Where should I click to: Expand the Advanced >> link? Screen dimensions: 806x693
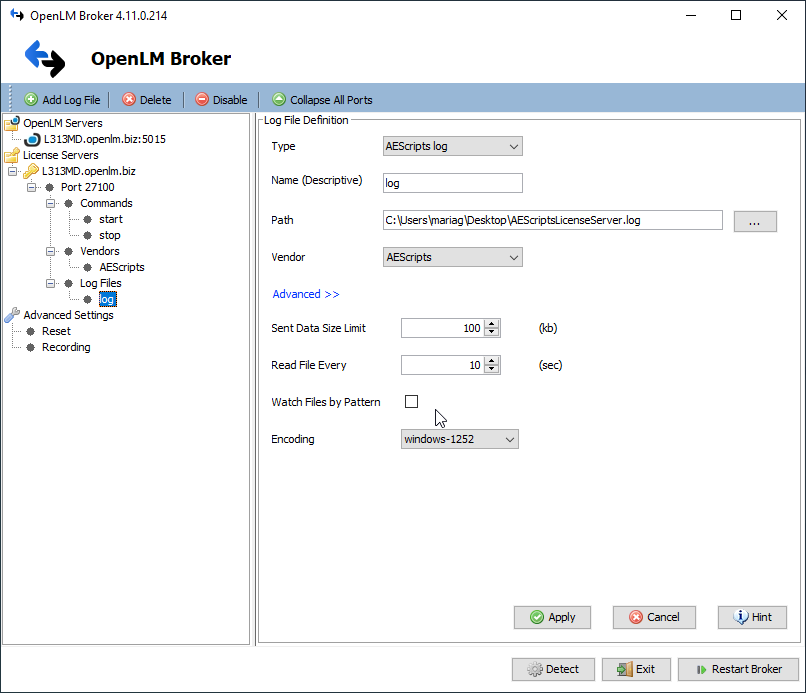[x=306, y=294]
